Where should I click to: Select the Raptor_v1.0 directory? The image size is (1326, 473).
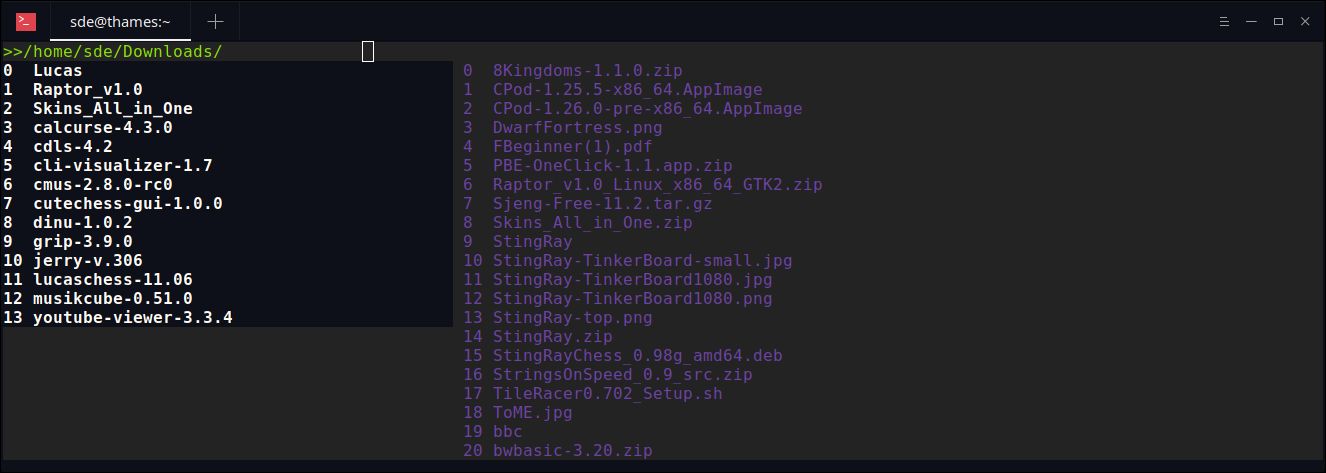click(x=88, y=90)
